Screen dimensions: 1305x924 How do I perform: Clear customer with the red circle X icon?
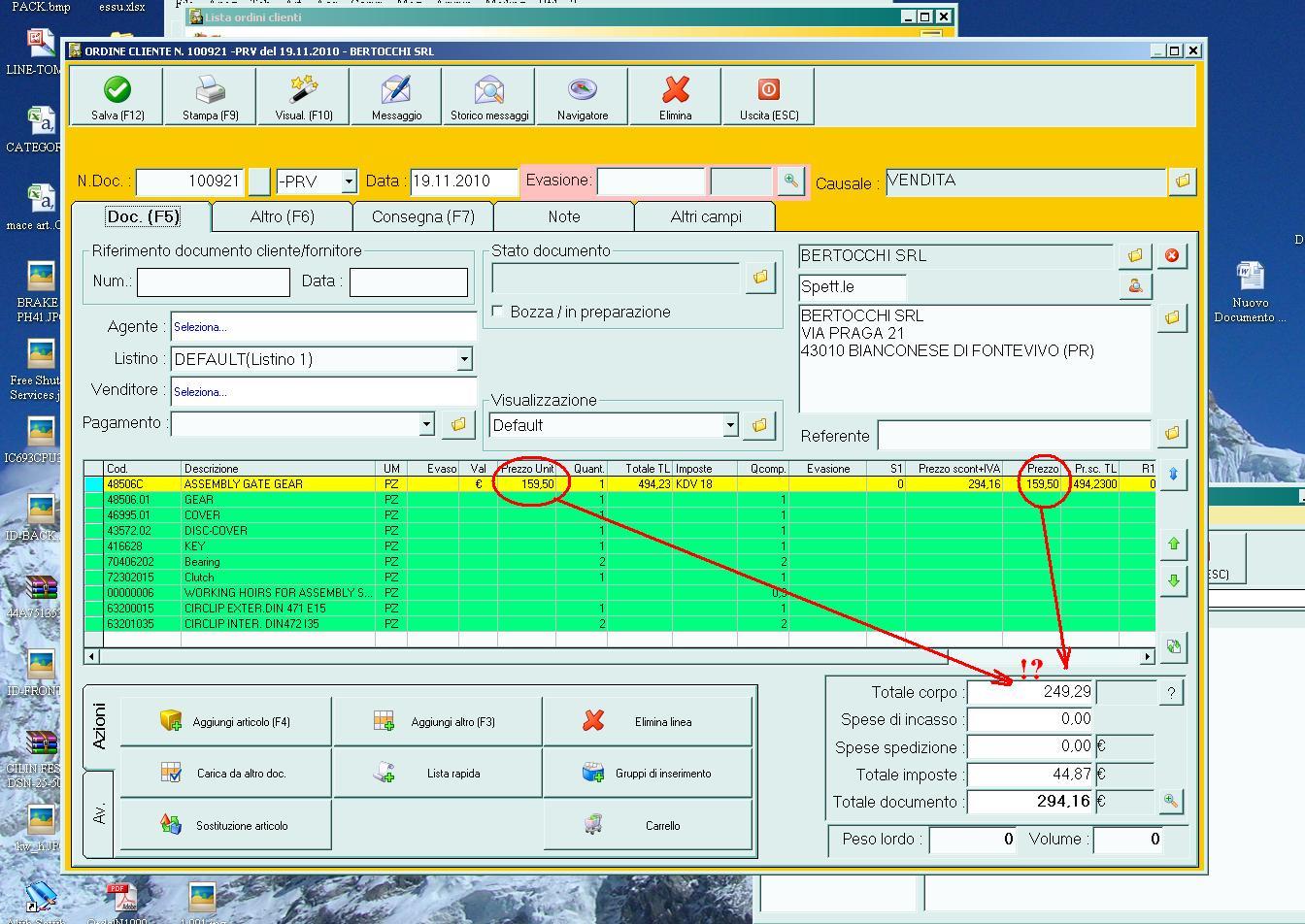1172,255
